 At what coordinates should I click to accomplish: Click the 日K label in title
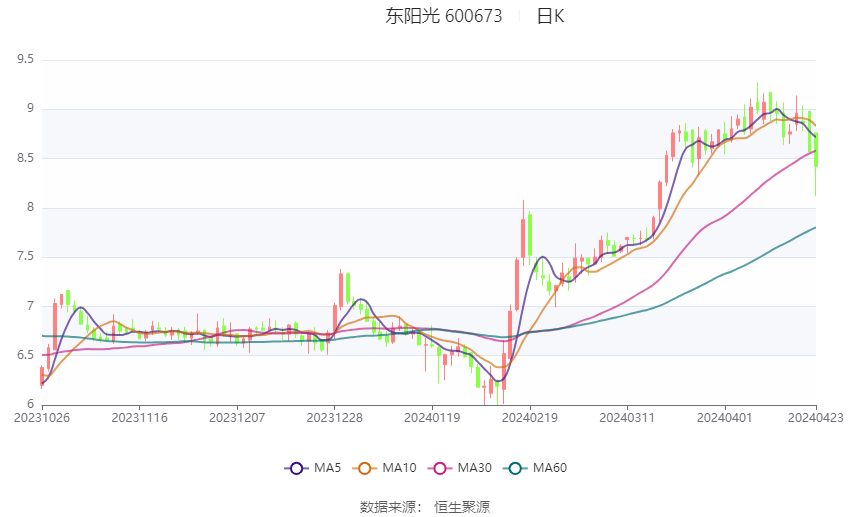click(550, 16)
